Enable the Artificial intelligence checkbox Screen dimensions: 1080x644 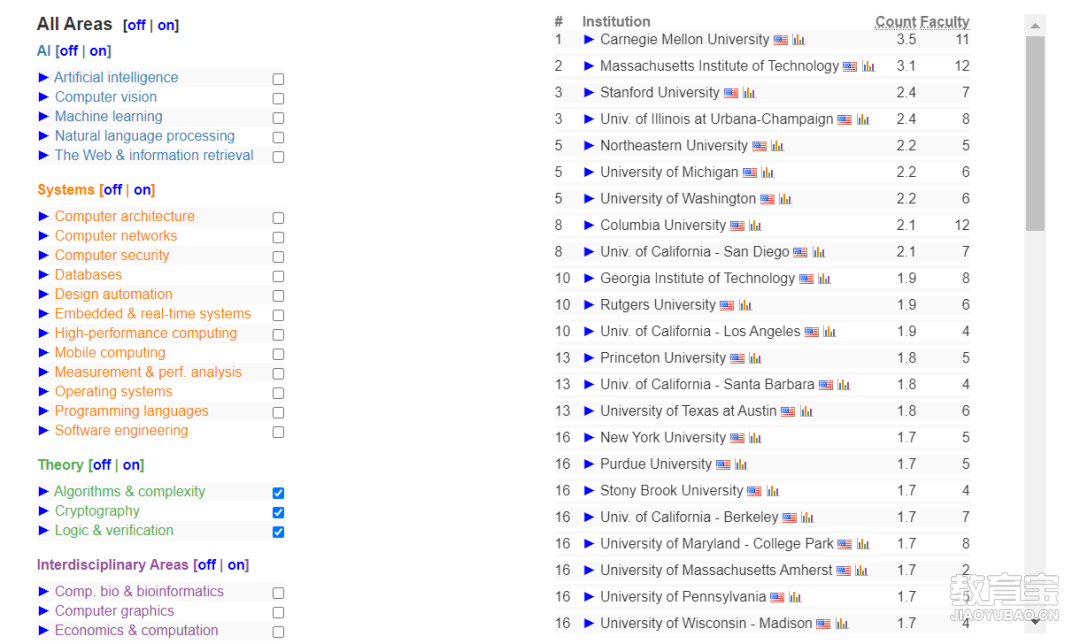[x=278, y=79]
